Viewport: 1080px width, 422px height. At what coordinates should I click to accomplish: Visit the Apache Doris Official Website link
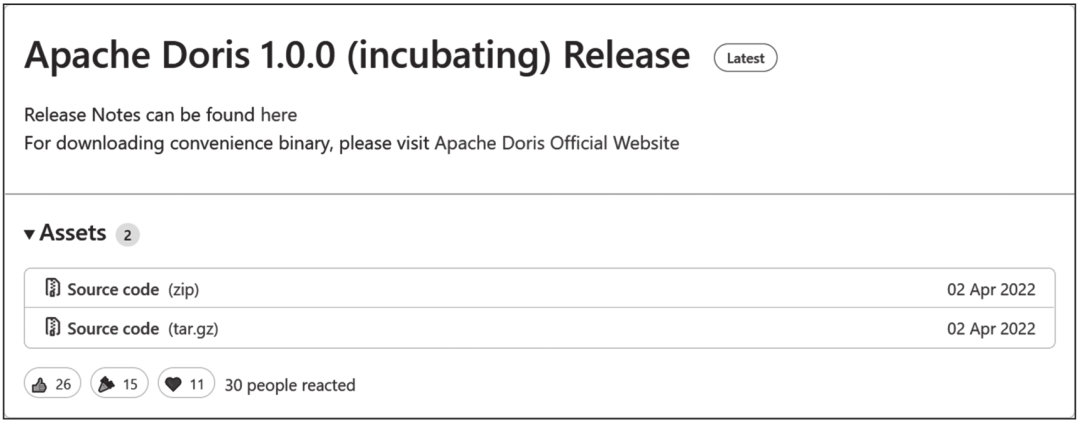click(556, 143)
